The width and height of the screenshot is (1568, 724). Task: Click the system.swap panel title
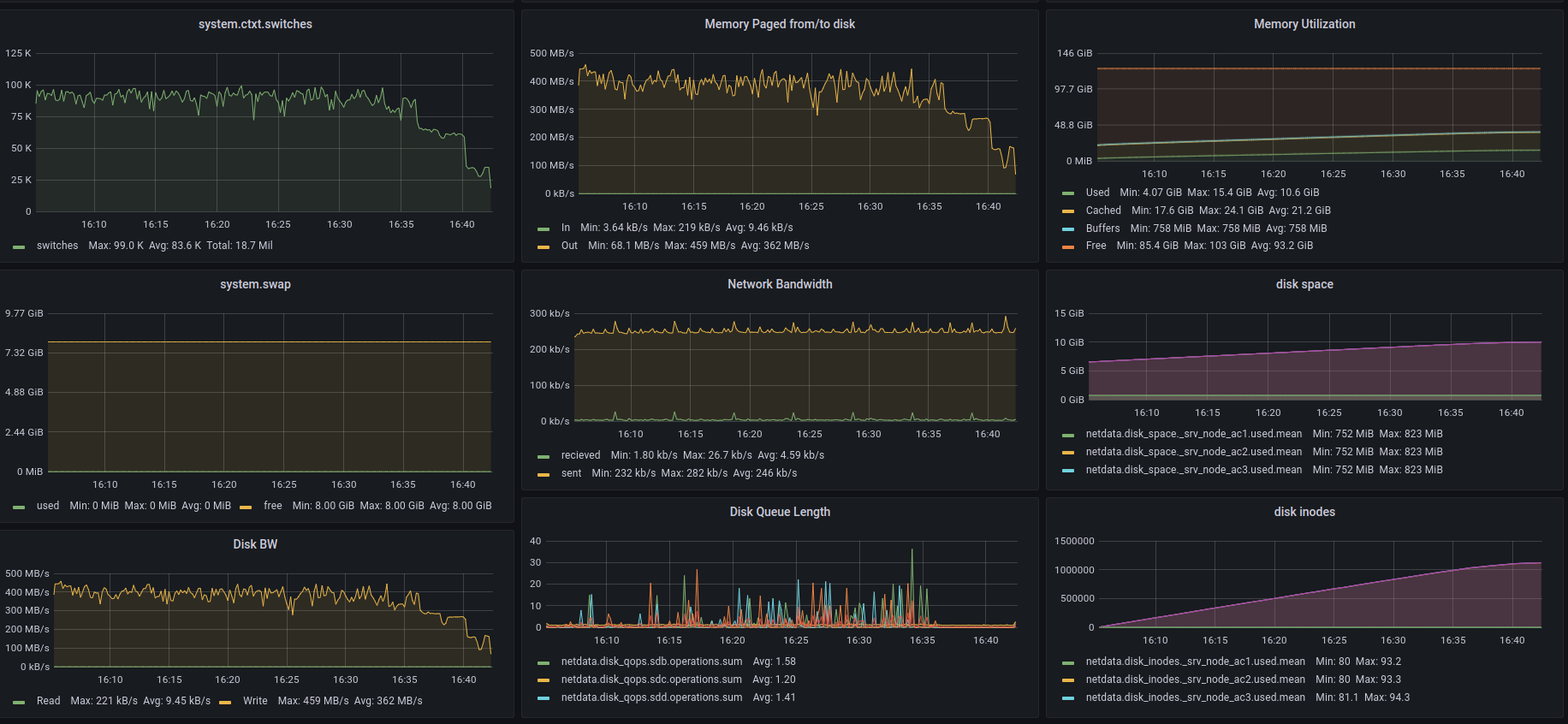pos(255,284)
